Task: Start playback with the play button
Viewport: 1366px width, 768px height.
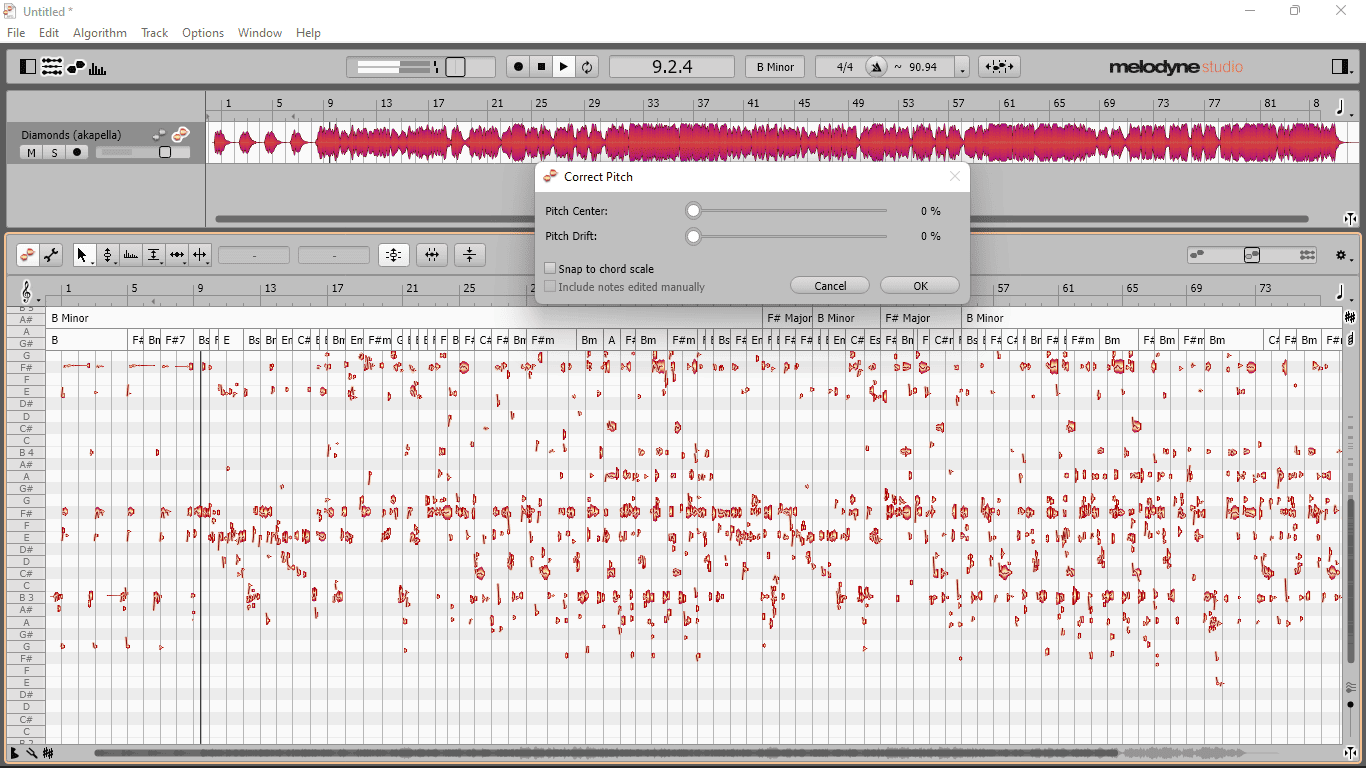Action: (x=564, y=67)
